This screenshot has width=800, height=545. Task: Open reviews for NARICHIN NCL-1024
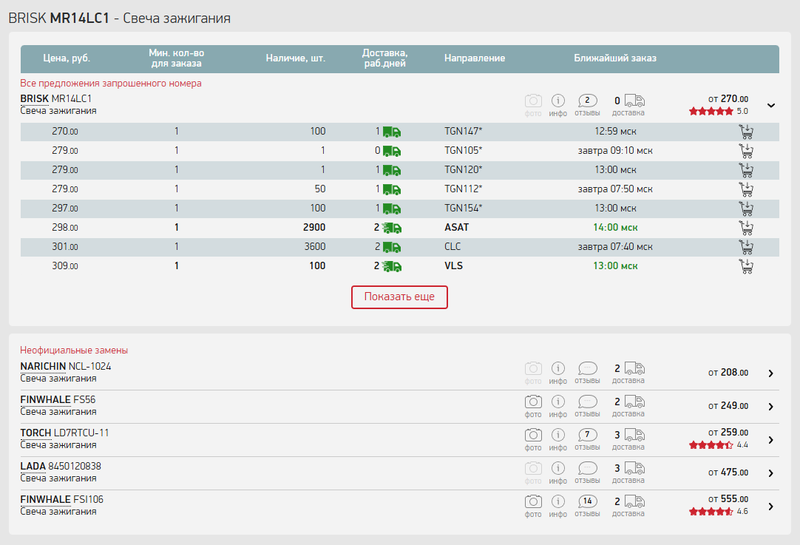point(587,368)
